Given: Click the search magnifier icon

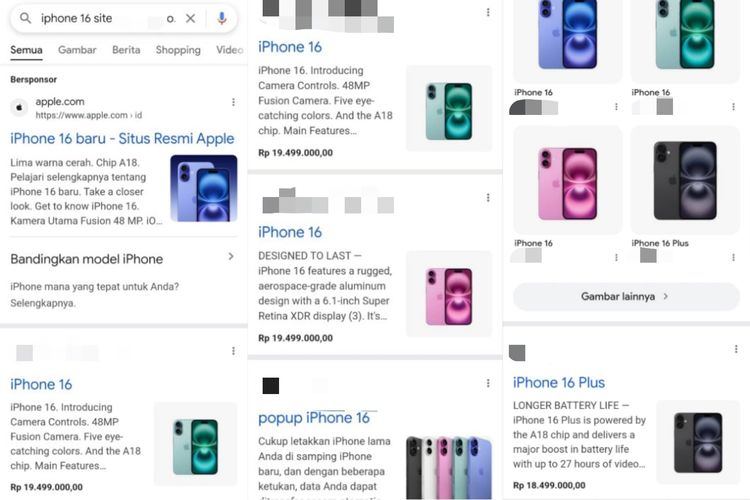Looking at the screenshot, I should point(25,18).
